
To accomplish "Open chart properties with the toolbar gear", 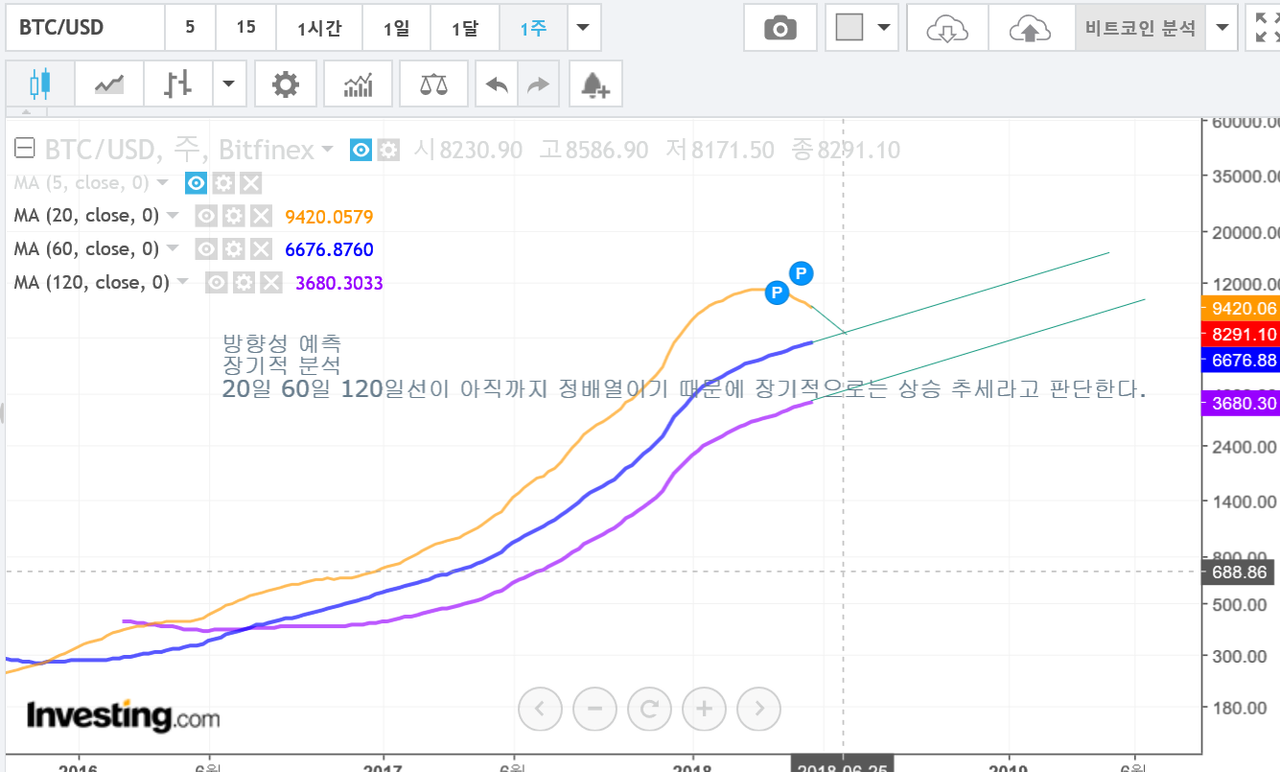I will click(x=286, y=84).
